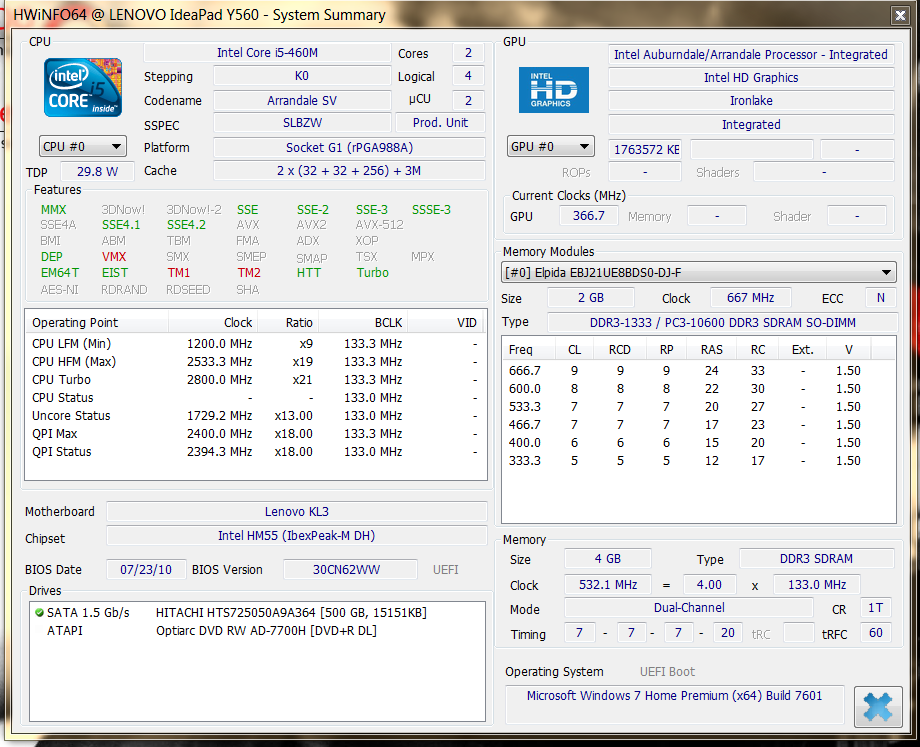
Task: Expand the Elpida memory module dropdown
Action: tap(699, 272)
